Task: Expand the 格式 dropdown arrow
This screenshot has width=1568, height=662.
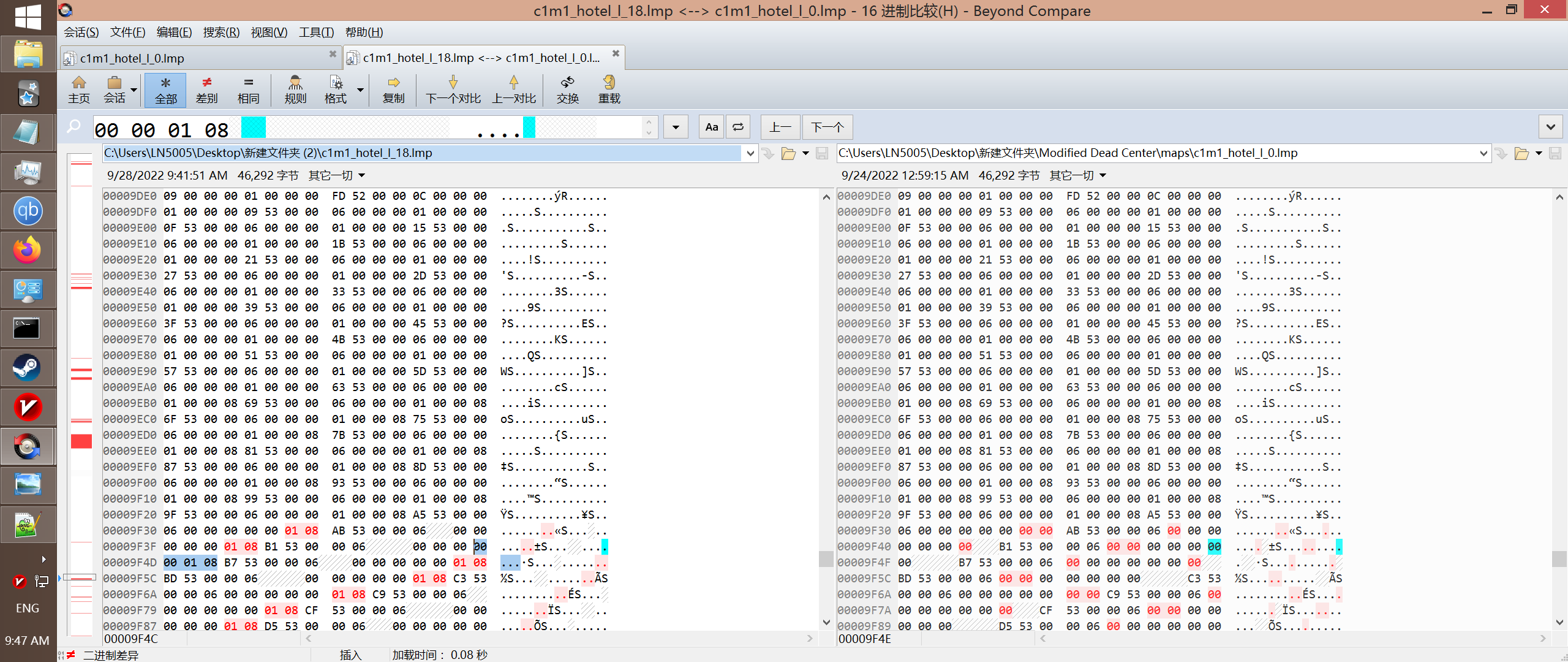Action: [x=360, y=89]
